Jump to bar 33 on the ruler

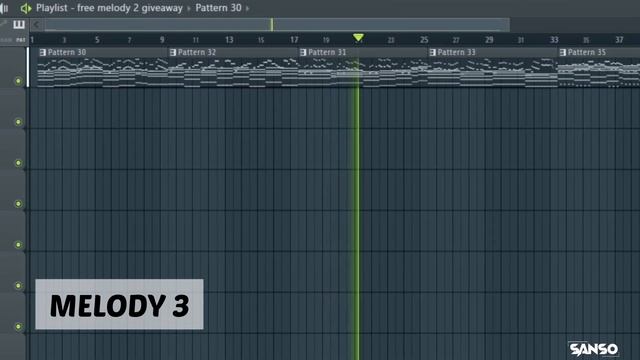[554, 40]
